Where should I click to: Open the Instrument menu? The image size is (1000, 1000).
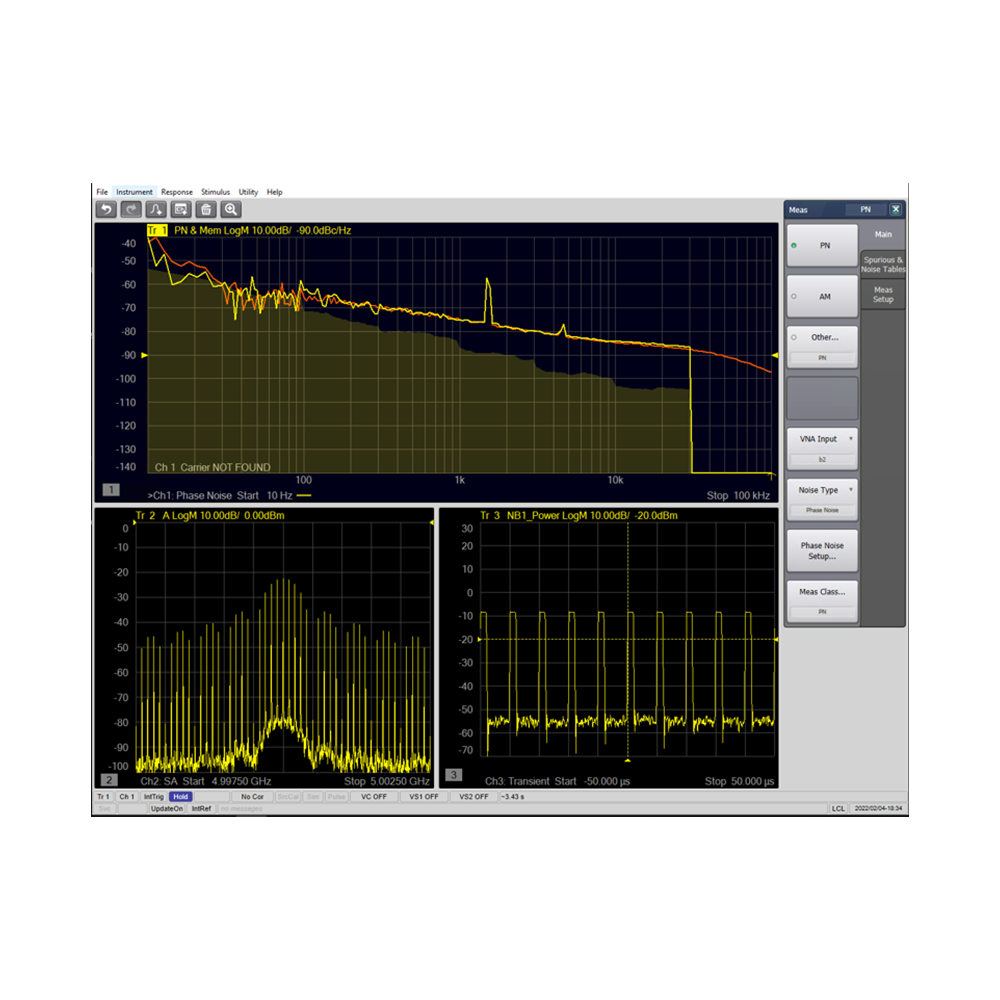tap(135, 191)
